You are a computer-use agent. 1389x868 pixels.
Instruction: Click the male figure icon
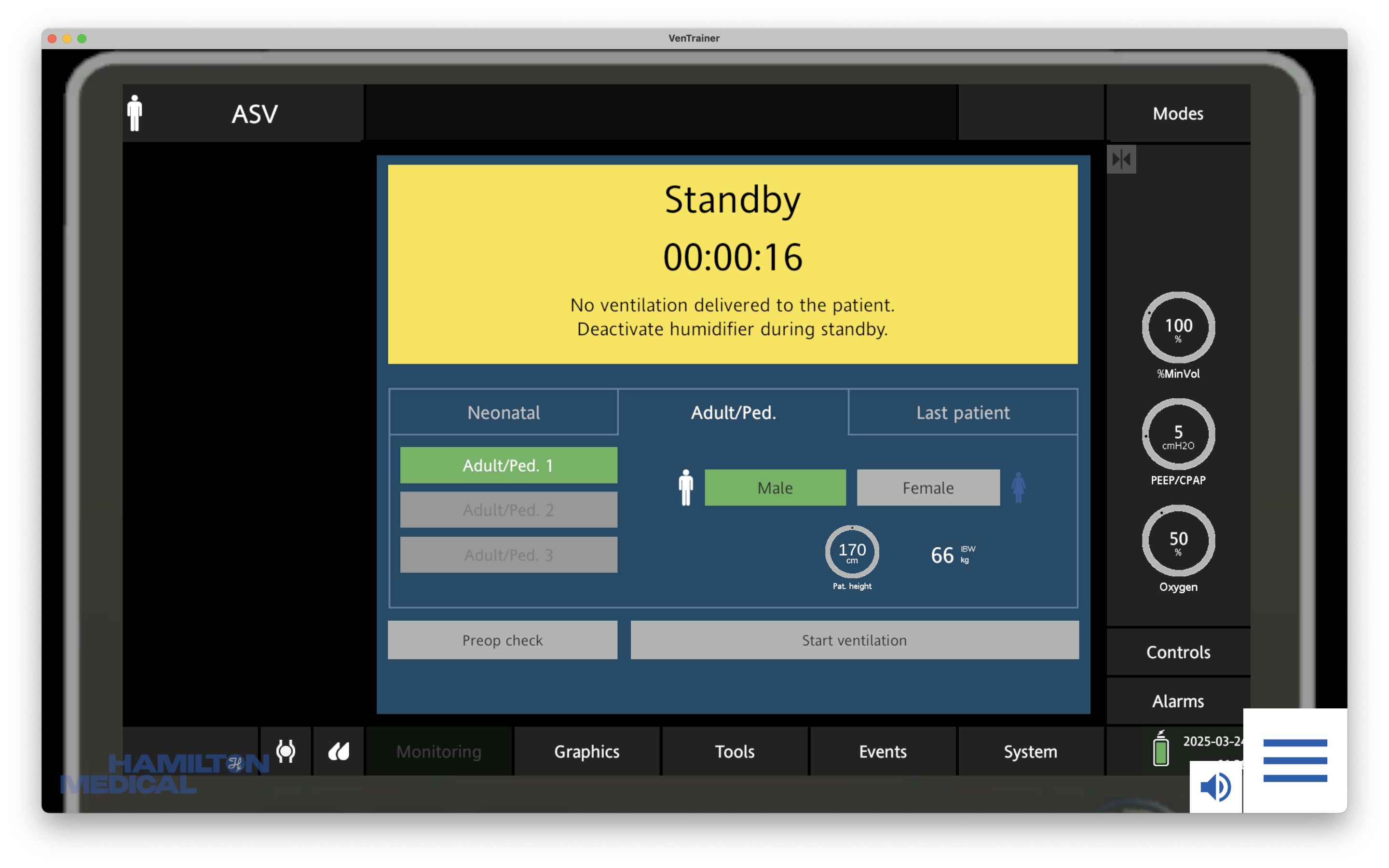point(686,488)
